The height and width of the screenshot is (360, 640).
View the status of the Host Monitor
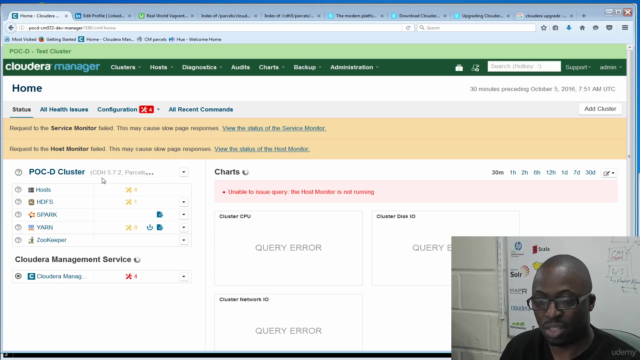(x=262, y=149)
